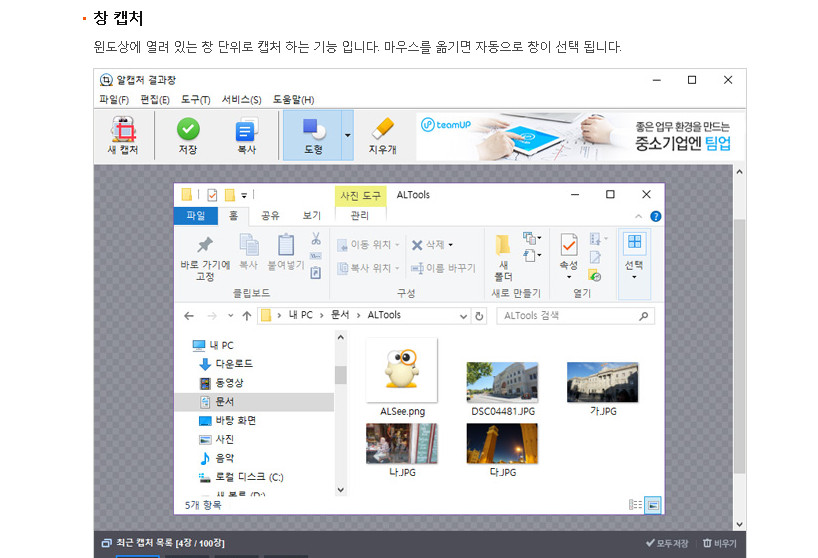Click 이름 바꾸기 rename button
818x558 pixels.
(443, 268)
